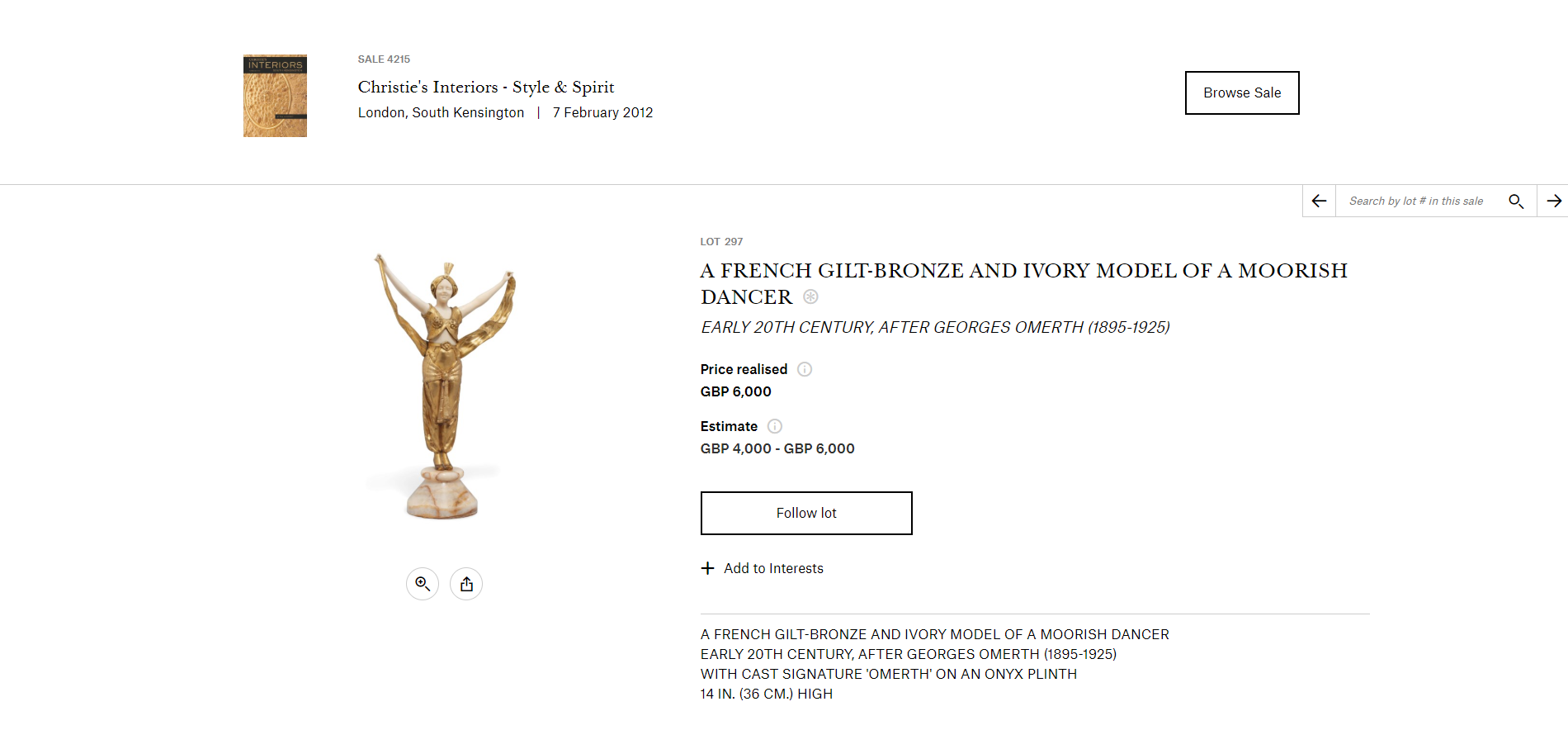Click the 7 February 2012 sale date

coord(602,112)
